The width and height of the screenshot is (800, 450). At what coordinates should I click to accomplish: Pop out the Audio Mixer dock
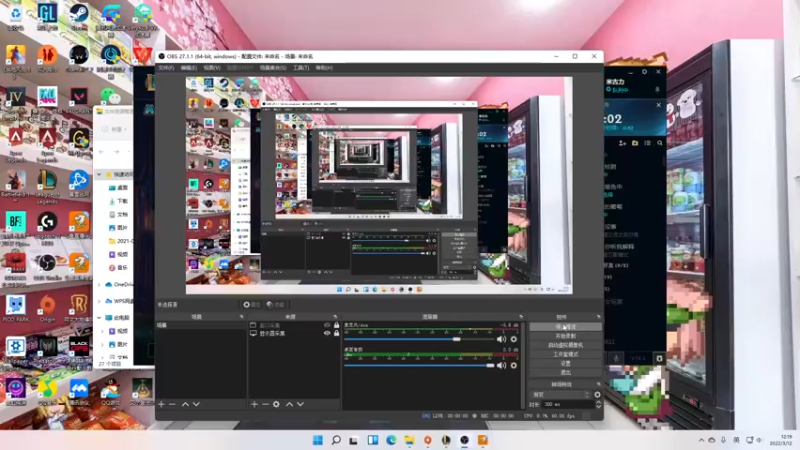[521, 317]
